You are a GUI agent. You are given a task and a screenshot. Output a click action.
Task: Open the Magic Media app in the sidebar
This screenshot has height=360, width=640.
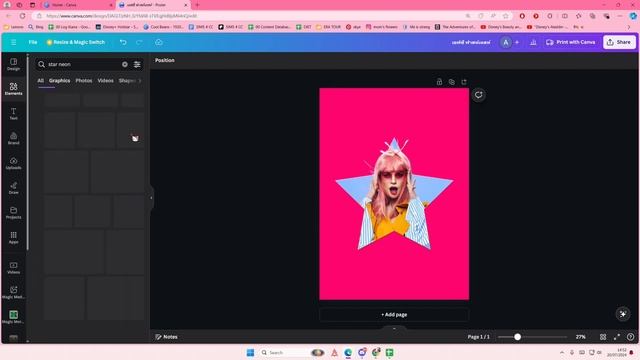[13, 292]
